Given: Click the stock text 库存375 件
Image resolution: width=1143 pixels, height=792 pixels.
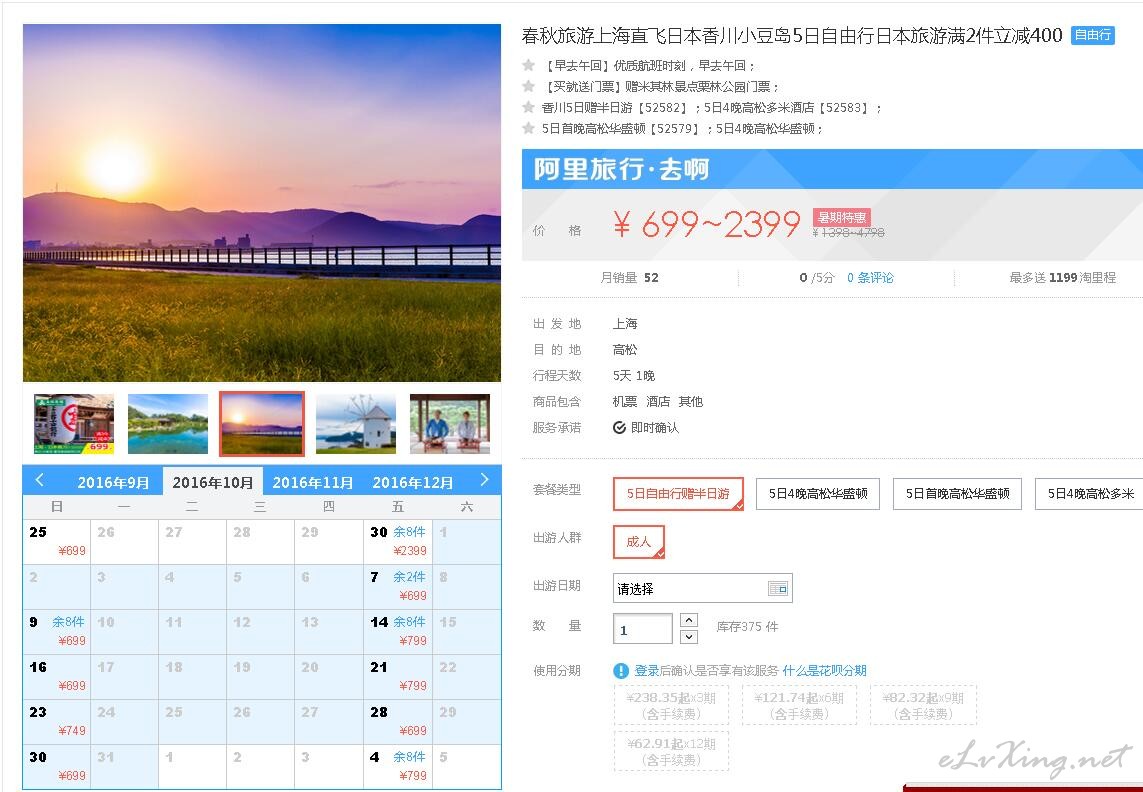Looking at the screenshot, I should [x=747, y=627].
